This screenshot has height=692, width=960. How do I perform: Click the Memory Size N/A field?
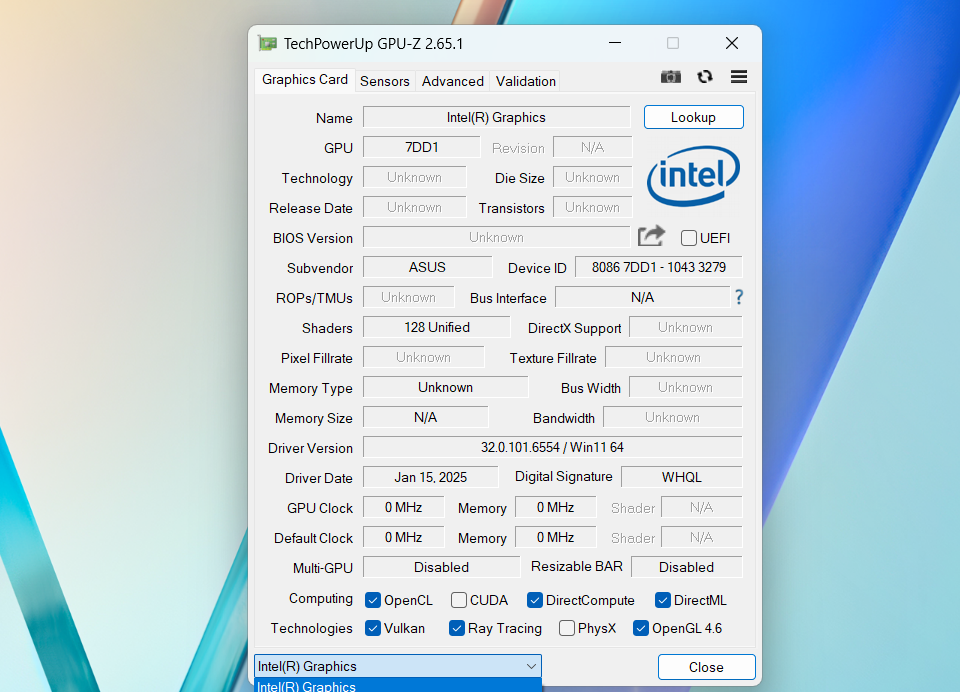pyautogui.click(x=426, y=417)
